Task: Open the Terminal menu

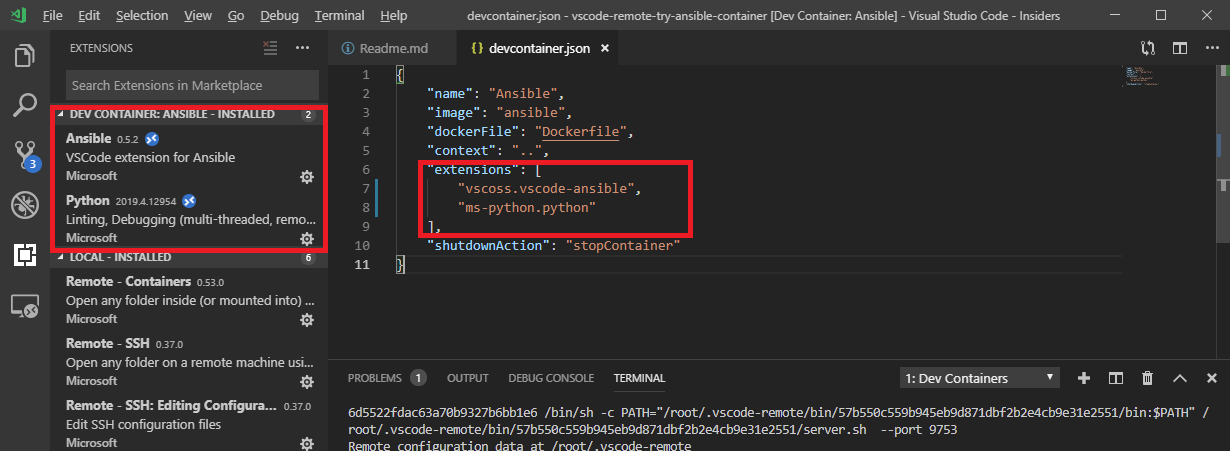Action: 339,16
